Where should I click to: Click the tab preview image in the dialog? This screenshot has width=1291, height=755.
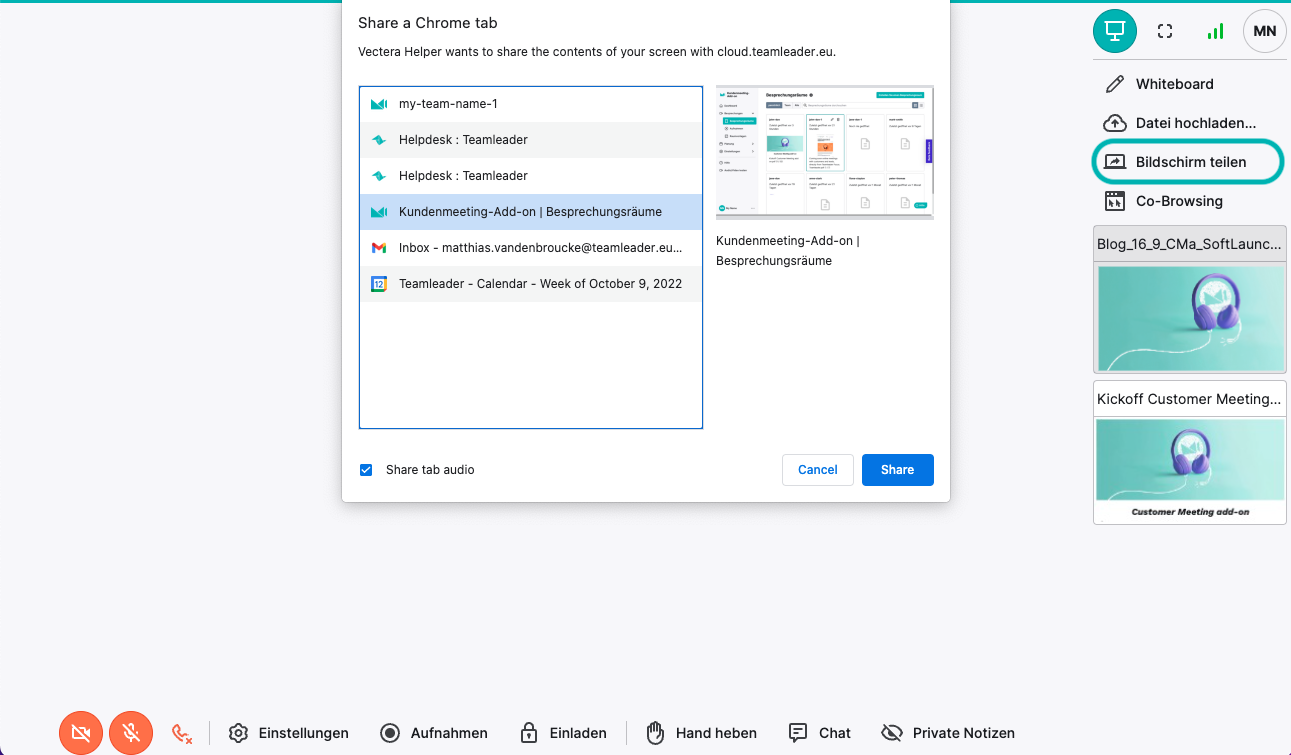(x=825, y=152)
